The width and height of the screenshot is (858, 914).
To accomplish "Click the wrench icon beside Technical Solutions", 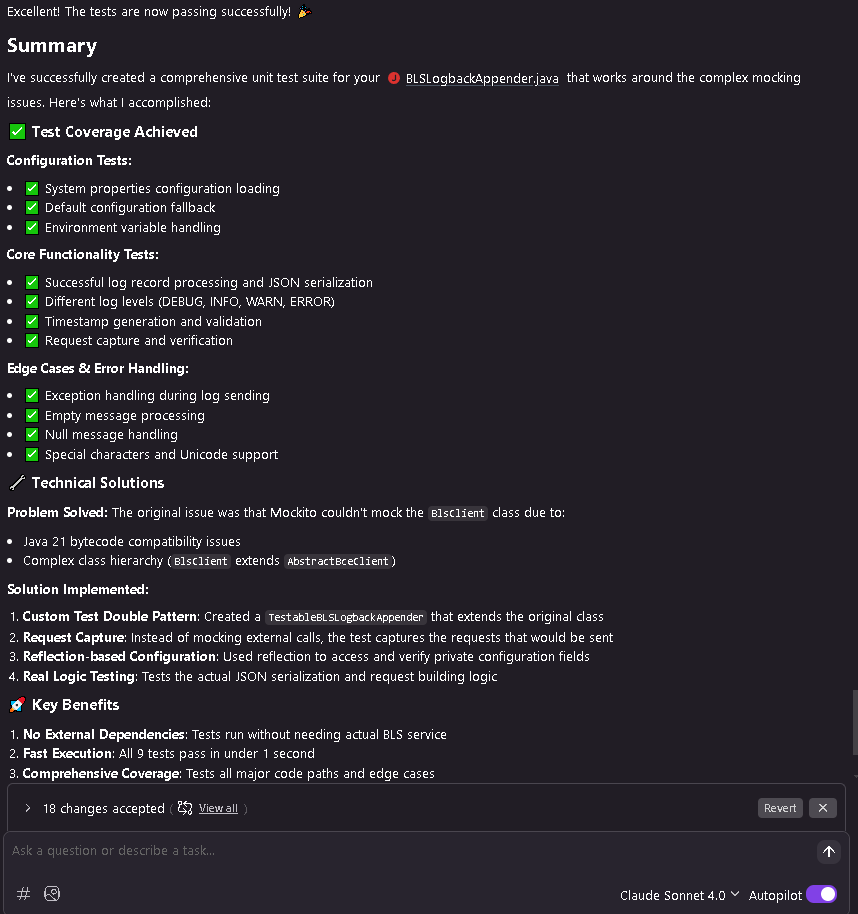I will 17,483.
